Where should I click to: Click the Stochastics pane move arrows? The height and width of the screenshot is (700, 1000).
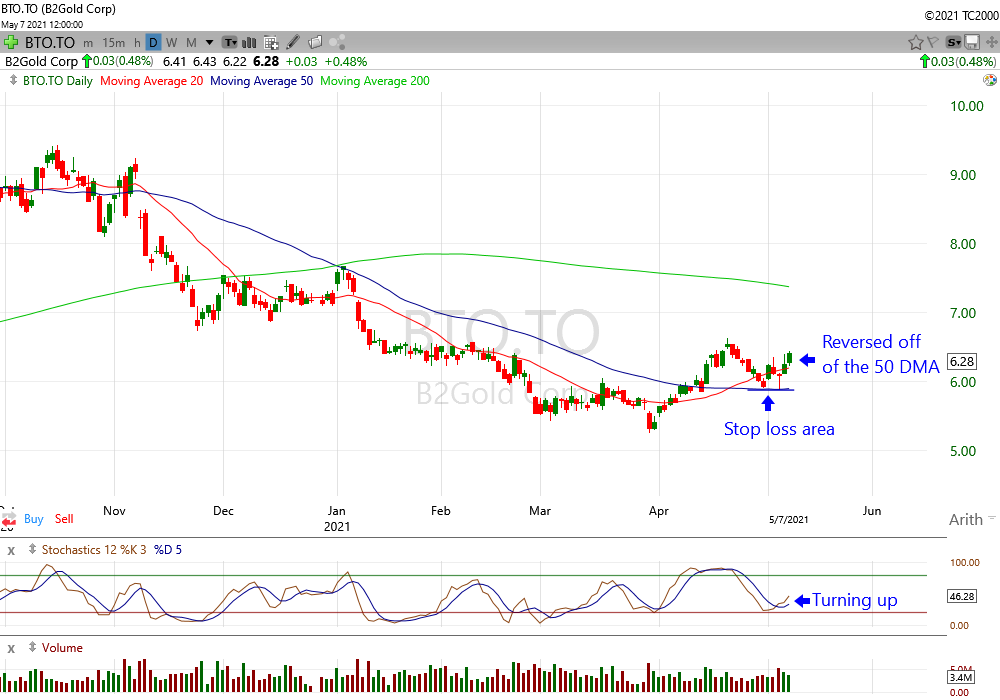point(32,549)
